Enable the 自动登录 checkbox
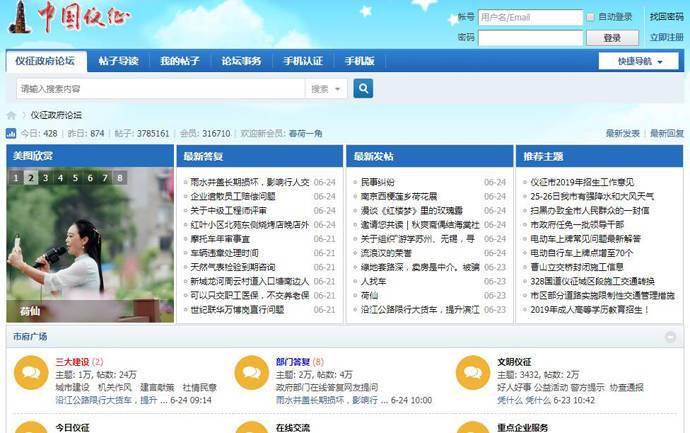Image resolution: width=690 pixels, height=433 pixels. pos(591,17)
